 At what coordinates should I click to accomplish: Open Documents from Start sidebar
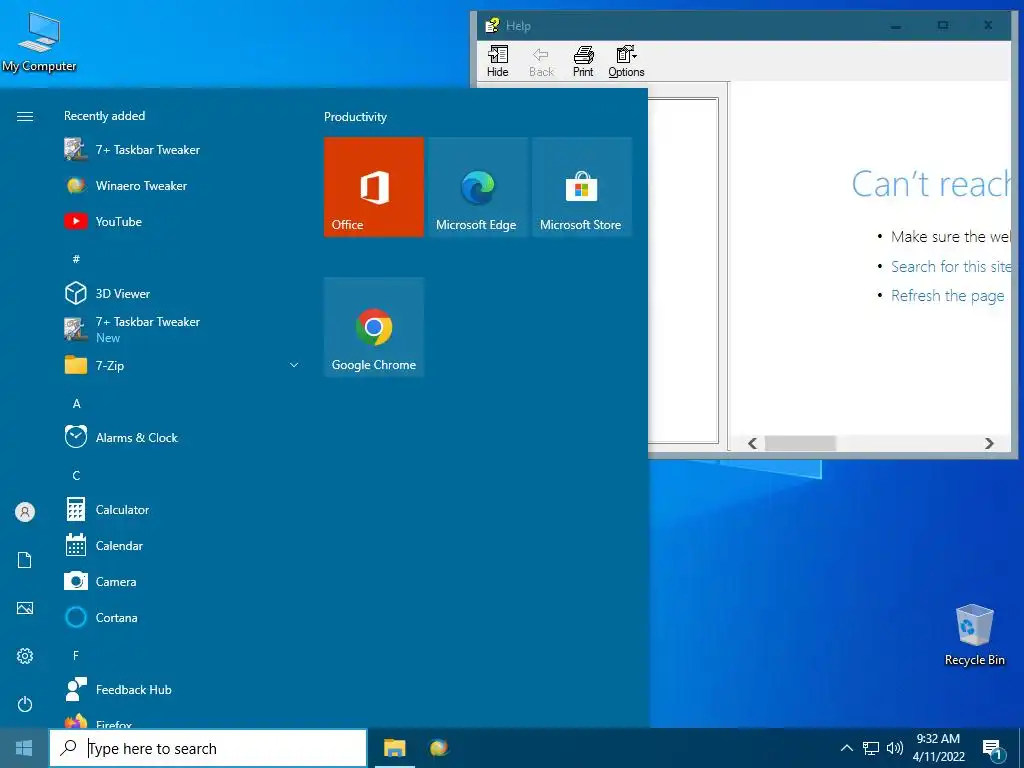pos(25,560)
